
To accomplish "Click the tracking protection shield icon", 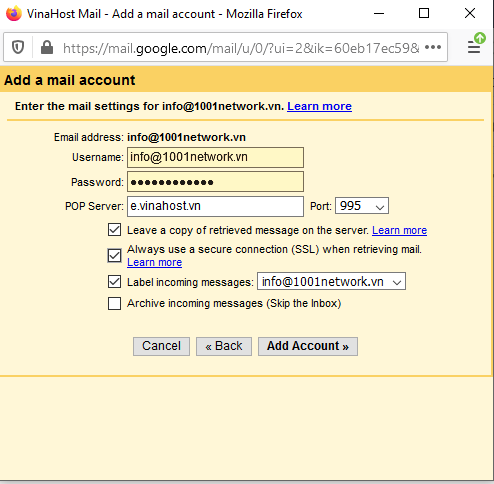I will [18, 47].
